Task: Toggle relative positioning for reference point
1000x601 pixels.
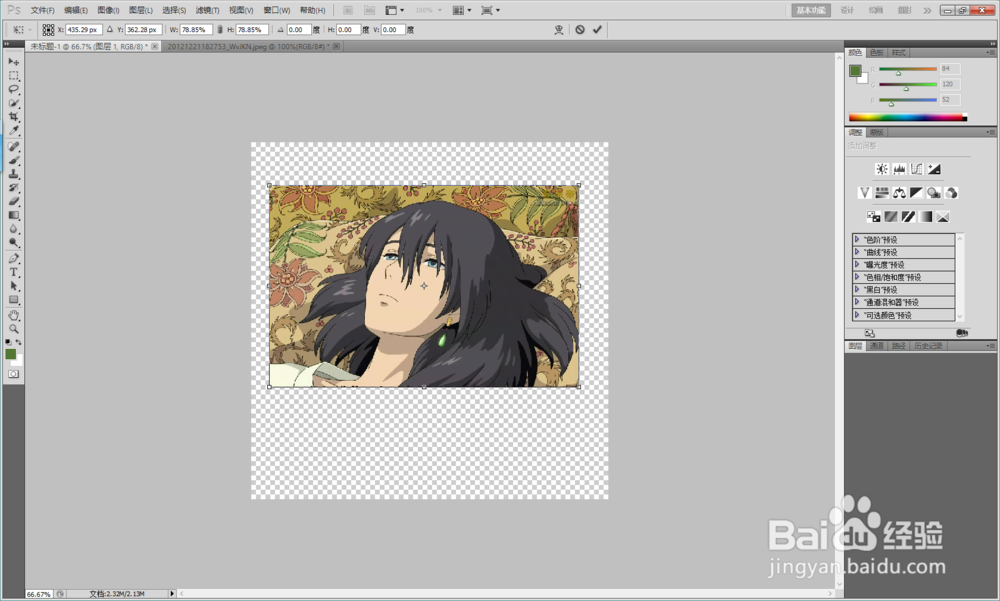Action: (110, 29)
